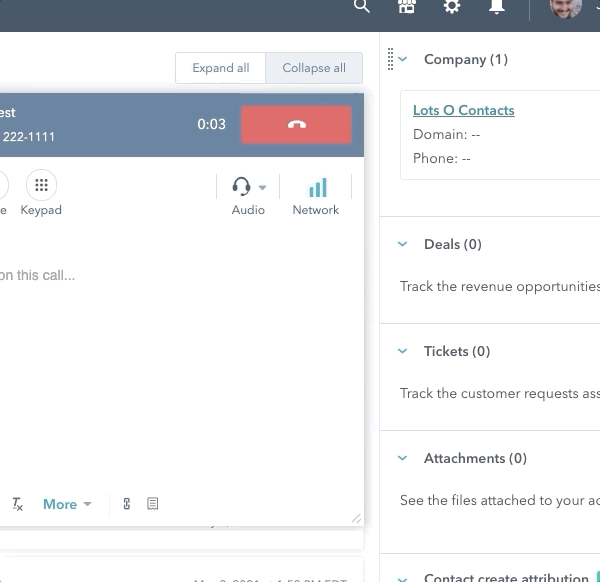Open Lots O Contacts company link
The width and height of the screenshot is (600, 582).
[x=464, y=110]
